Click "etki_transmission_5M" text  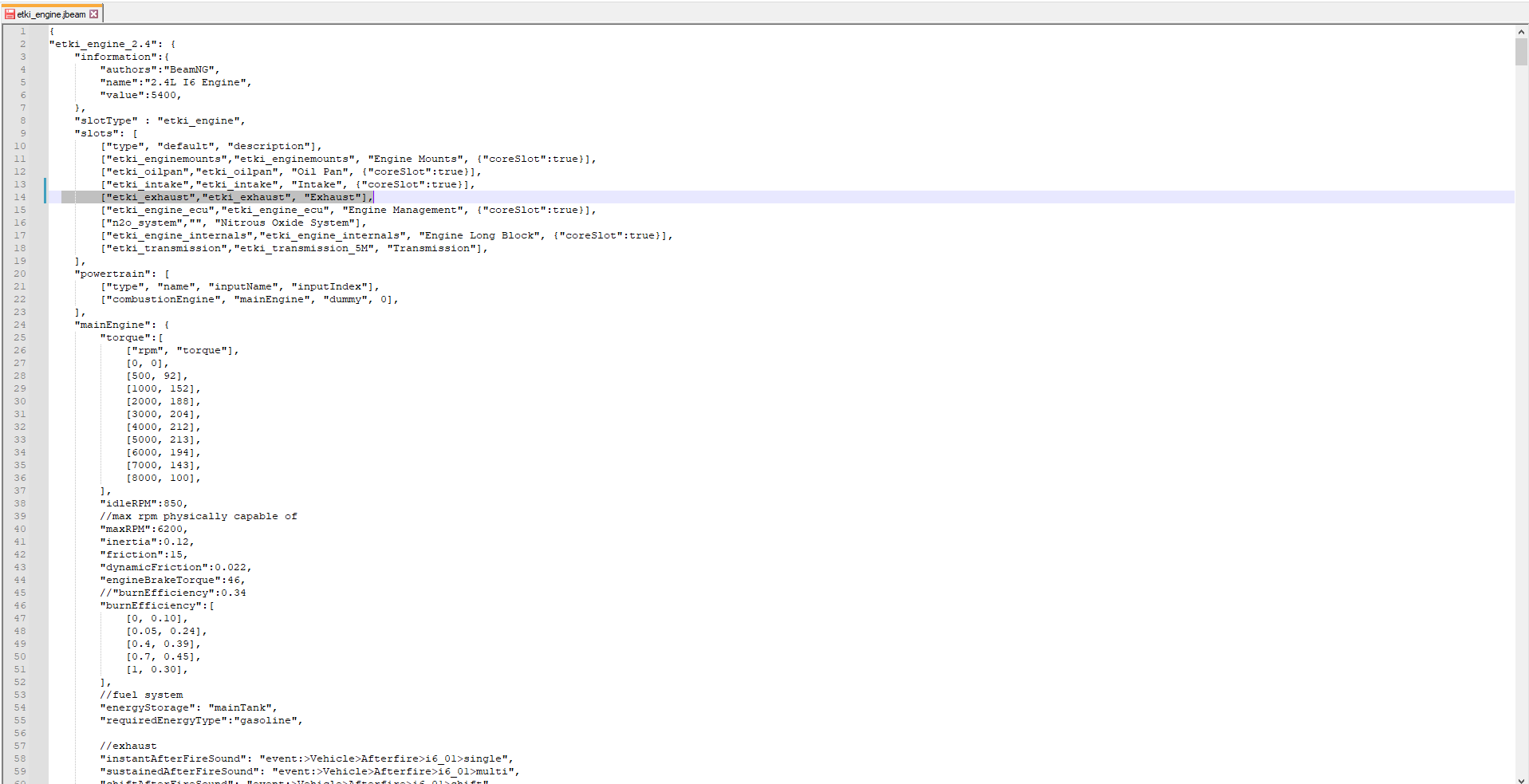click(x=304, y=248)
